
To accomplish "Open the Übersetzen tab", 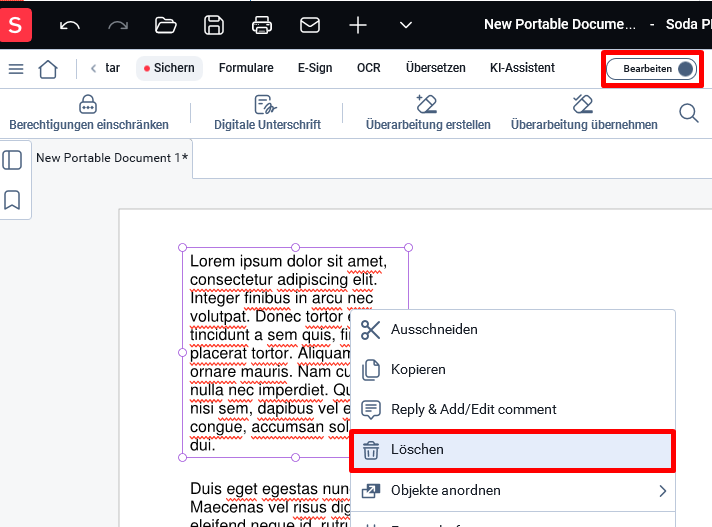I will click(435, 68).
